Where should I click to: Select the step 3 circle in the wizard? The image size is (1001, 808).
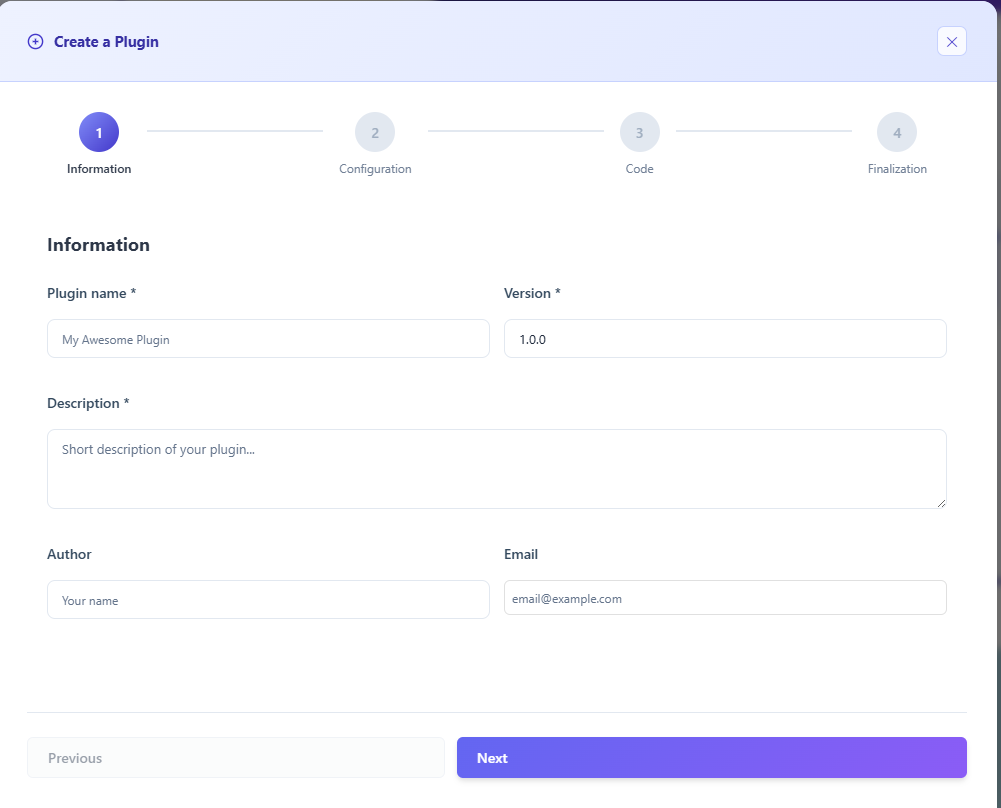pyautogui.click(x=639, y=131)
